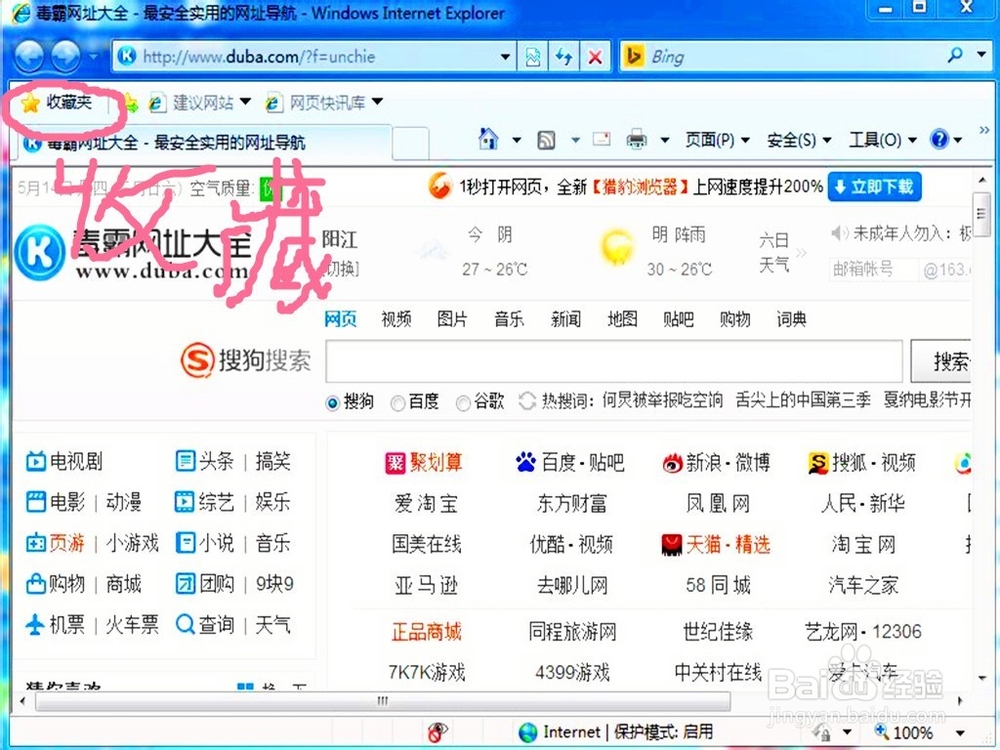Click the 聚划算 icon link

coord(424,462)
